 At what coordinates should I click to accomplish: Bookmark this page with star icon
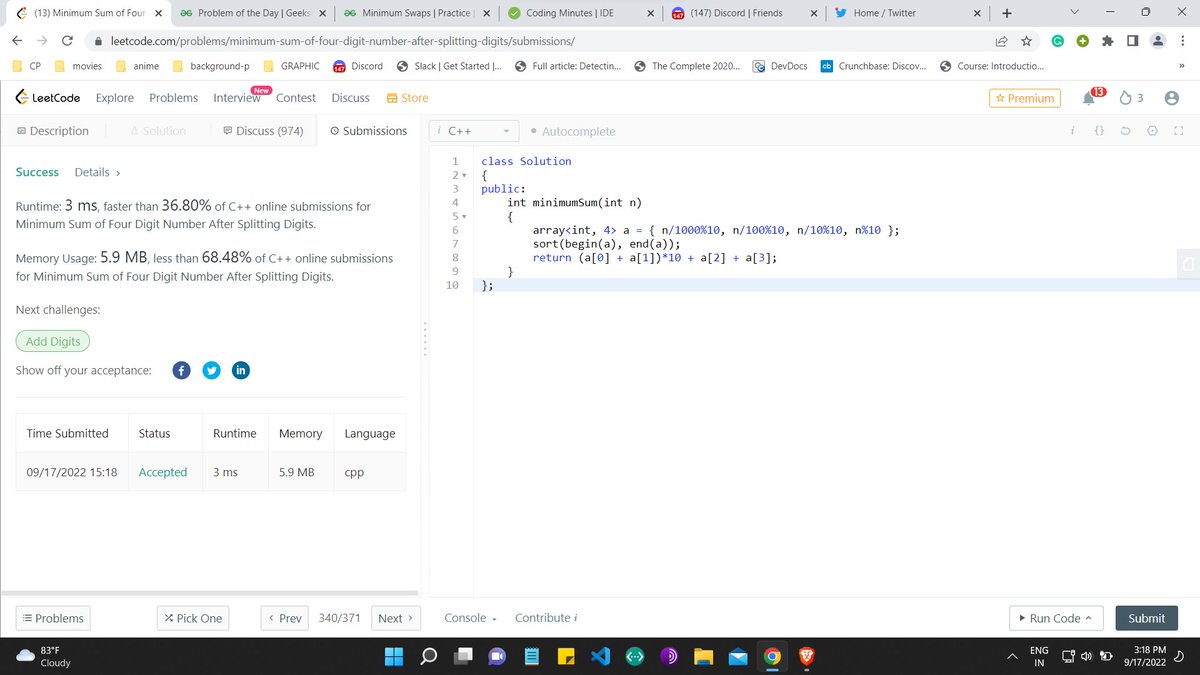1026,42
